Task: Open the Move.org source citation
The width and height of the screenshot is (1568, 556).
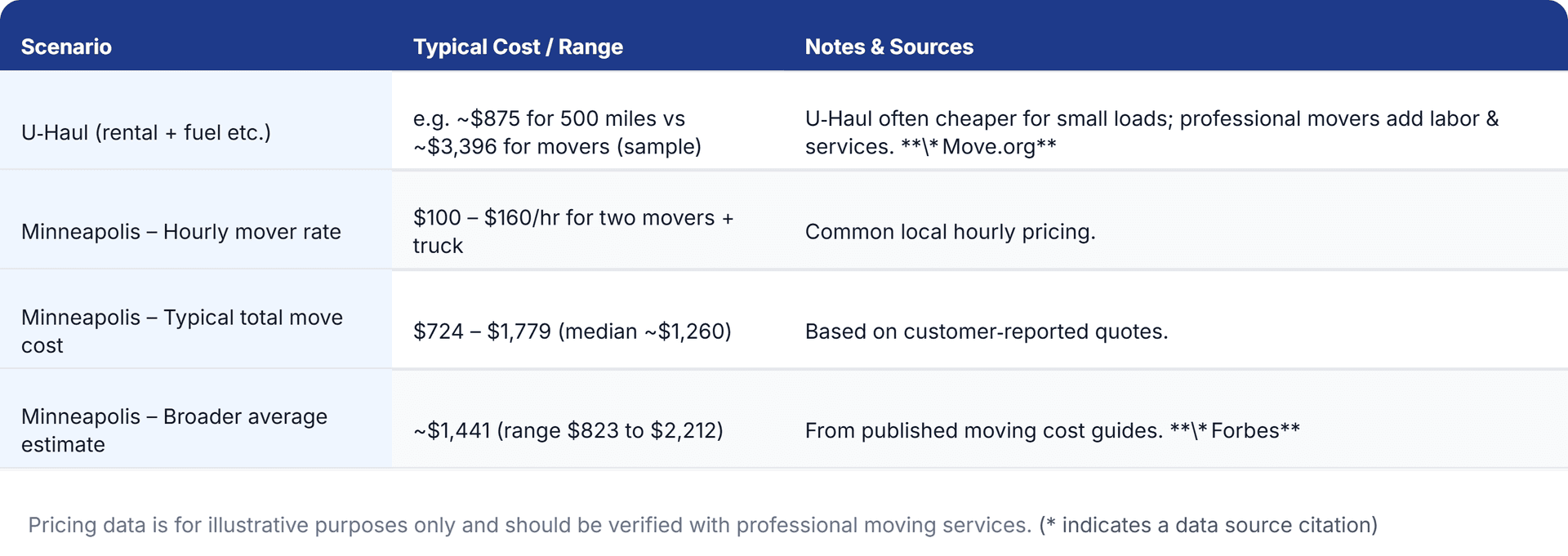Action: pyautogui.click(x=999, y=147)
